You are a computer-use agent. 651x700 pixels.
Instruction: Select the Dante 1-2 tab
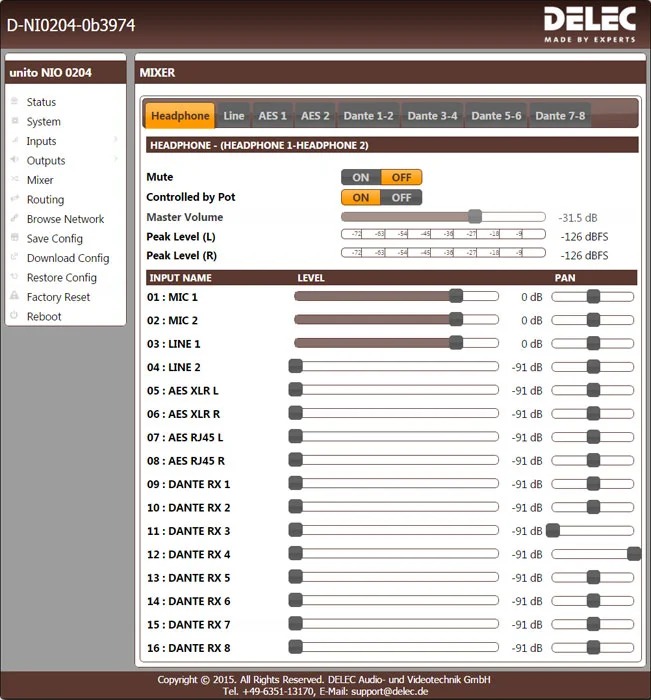368,116
